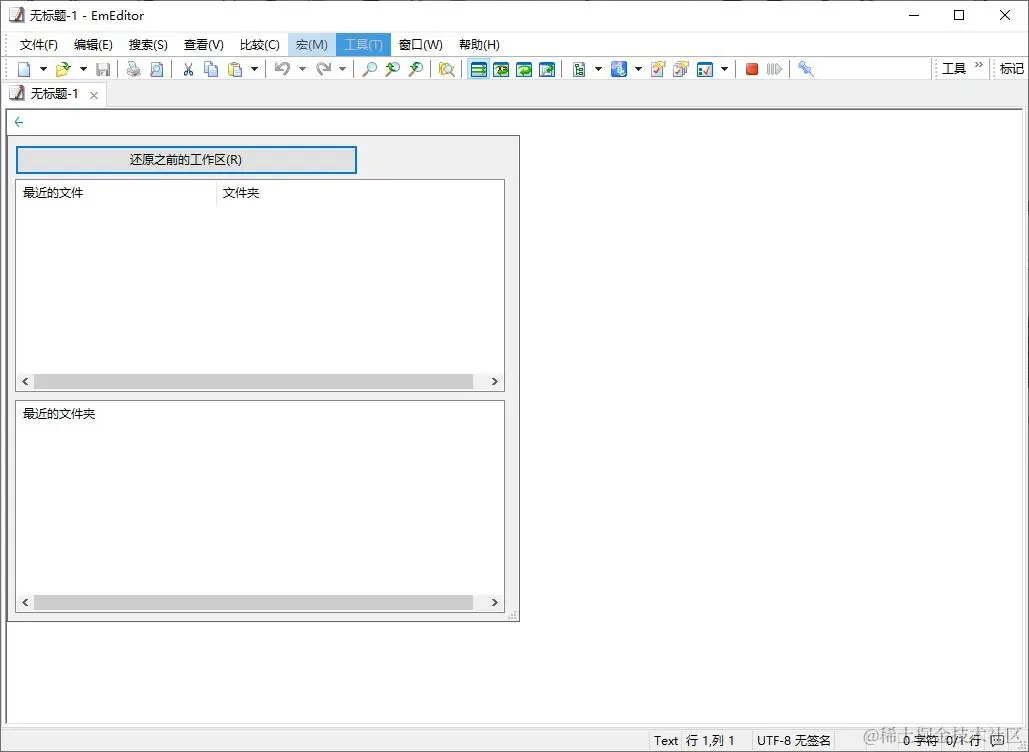Expand toolbar overflow chevron next to 工具

(x=978, y=65)
